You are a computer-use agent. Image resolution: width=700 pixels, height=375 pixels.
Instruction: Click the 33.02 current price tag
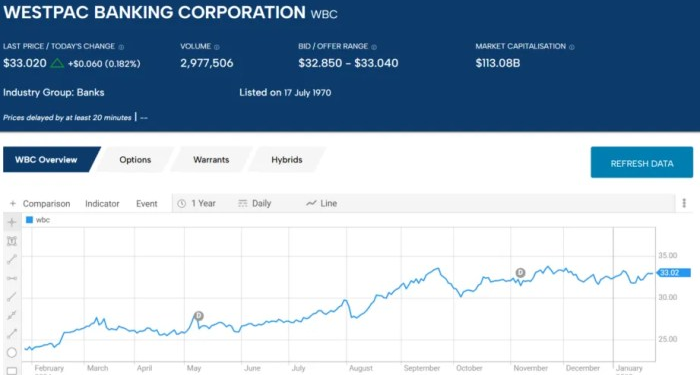point(673,273)
